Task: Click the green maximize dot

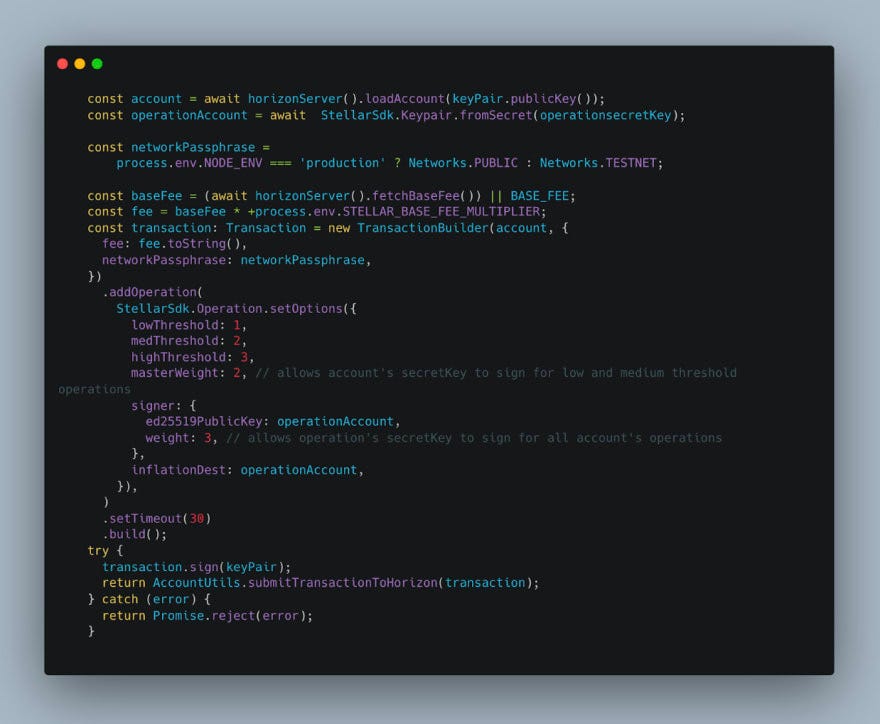Action: (97, 63)
